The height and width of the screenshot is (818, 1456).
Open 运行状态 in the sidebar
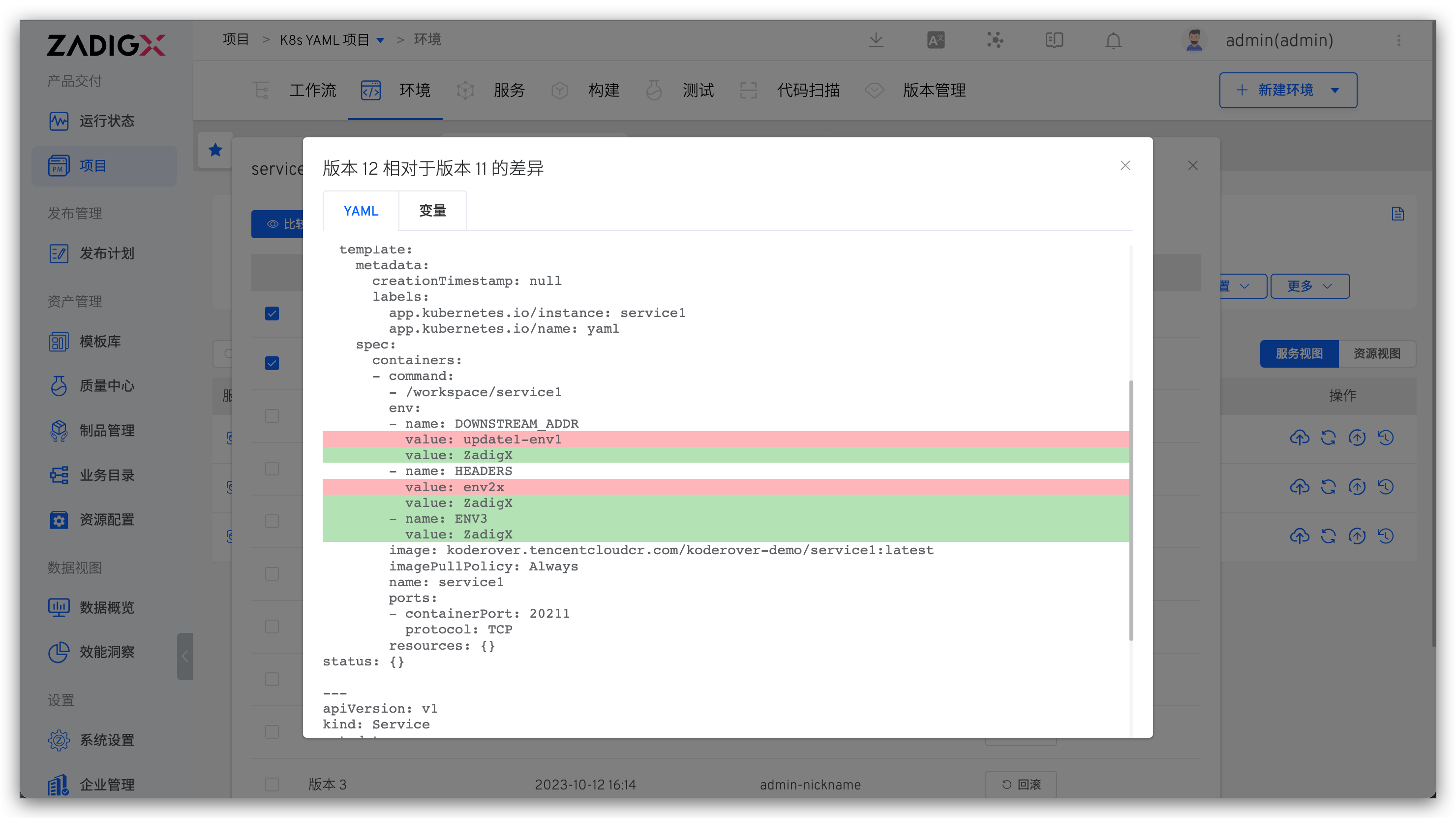106,121
